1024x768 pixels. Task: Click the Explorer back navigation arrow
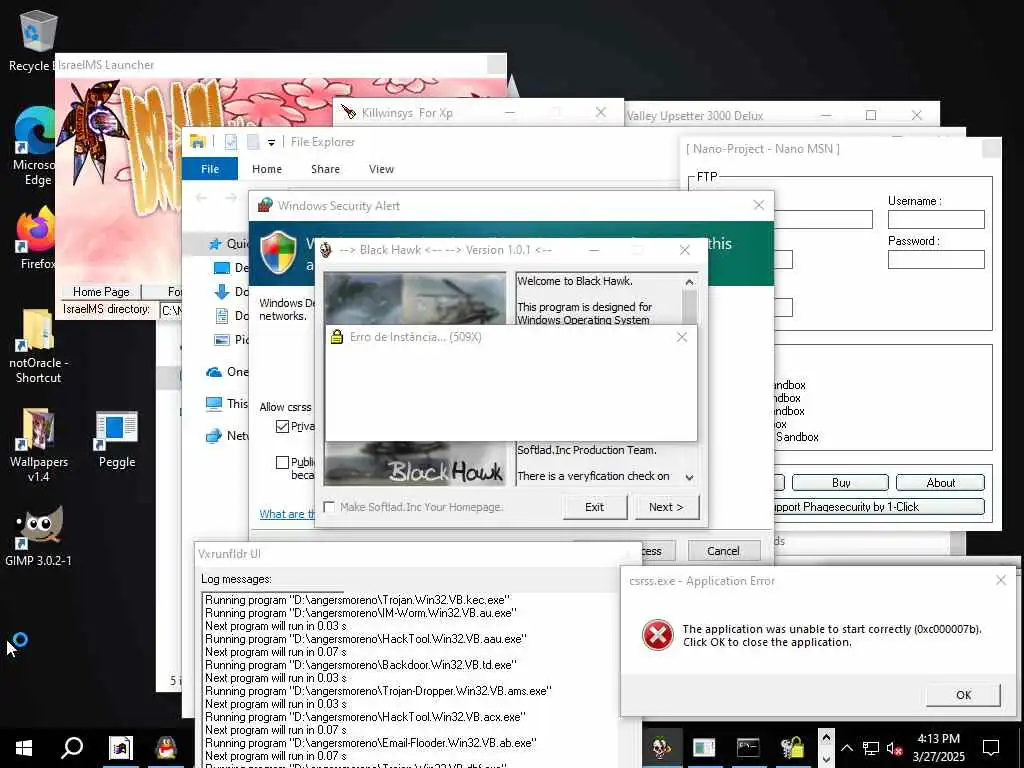click(x=202, y=197)
